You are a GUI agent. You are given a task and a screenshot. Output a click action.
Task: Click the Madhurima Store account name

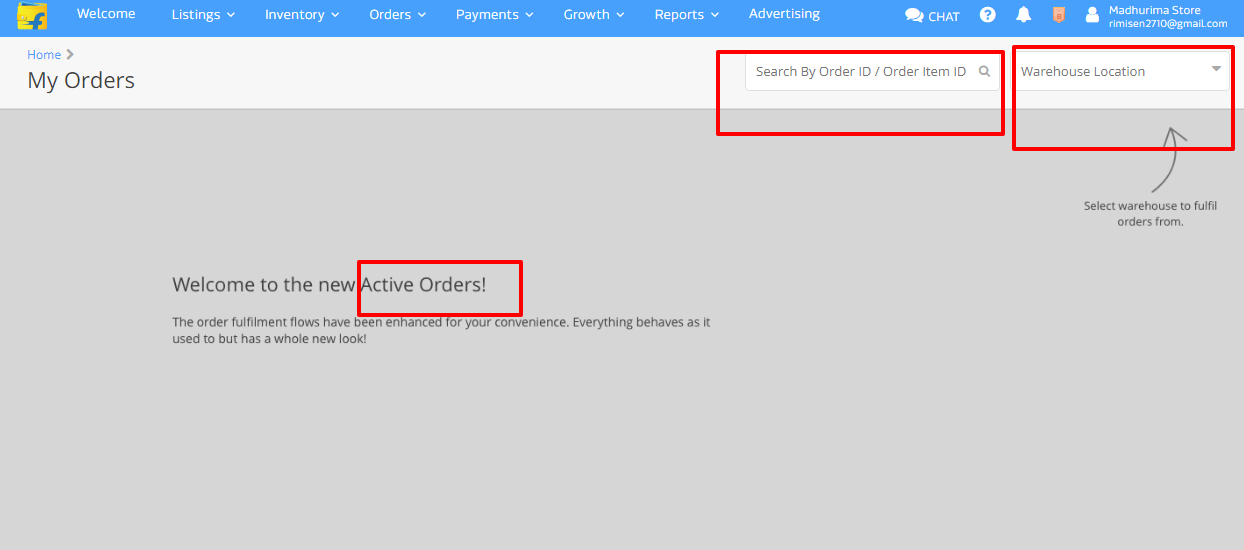(1155, 10)
